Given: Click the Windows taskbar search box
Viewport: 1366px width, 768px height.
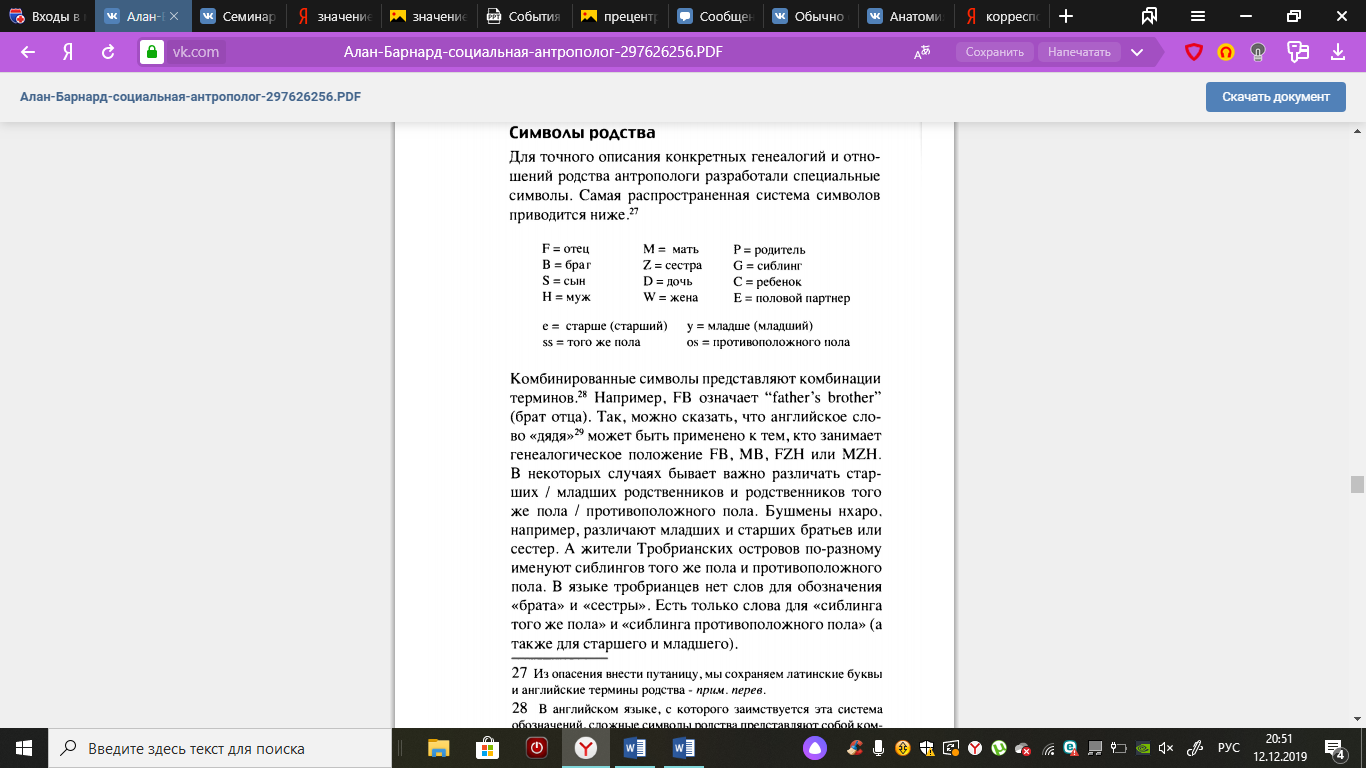Looking at the screenshot, I should (220, 748).
